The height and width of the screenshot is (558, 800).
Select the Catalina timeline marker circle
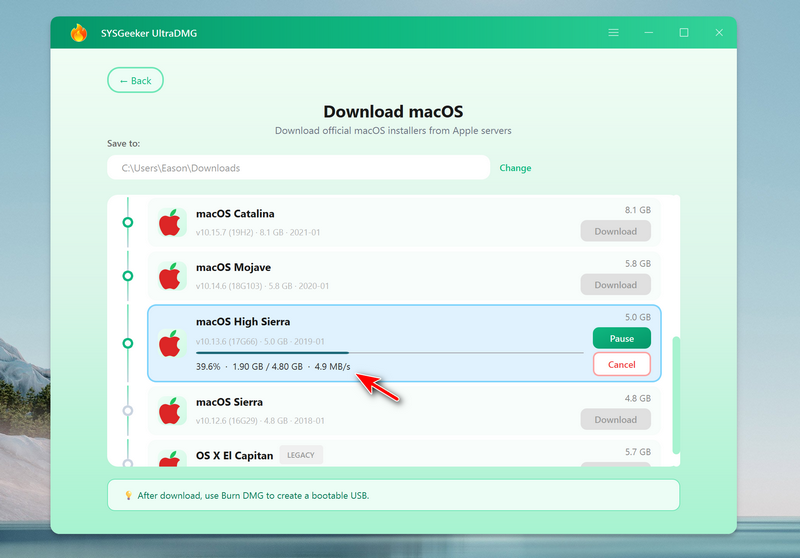click(x=127, y=222)
